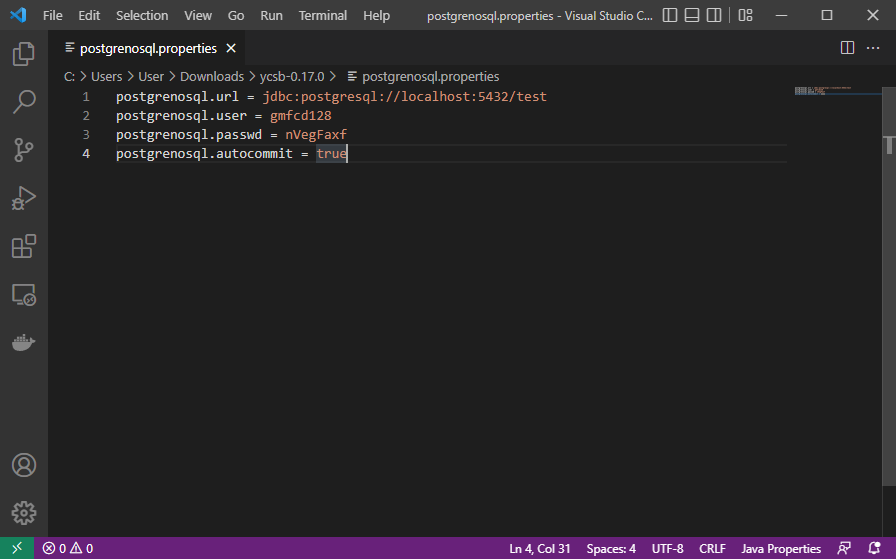Open notifications bell in status bar

point(874,548)
